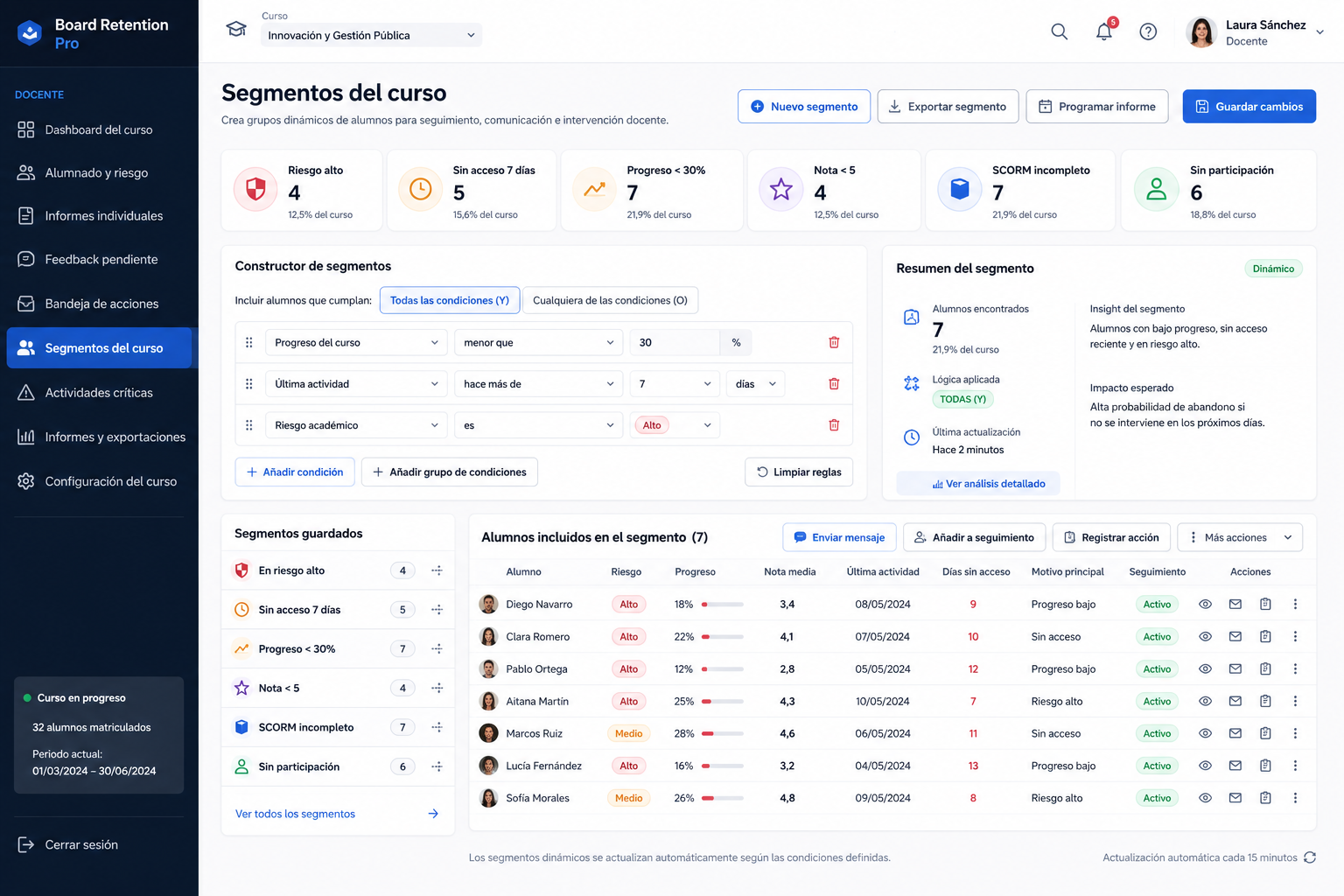Click the Board Retention Pro logo
The height and width of the screenshot is (896, 1344).
(30, 33)
